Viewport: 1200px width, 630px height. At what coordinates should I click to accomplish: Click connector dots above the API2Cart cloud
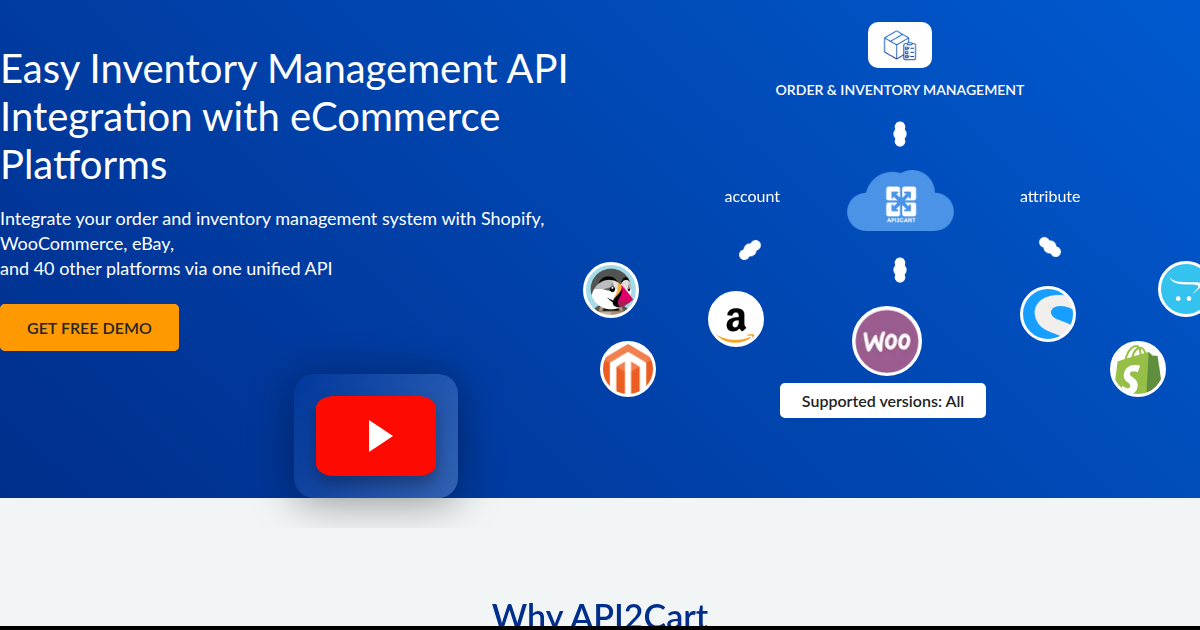tap(899, 133)
